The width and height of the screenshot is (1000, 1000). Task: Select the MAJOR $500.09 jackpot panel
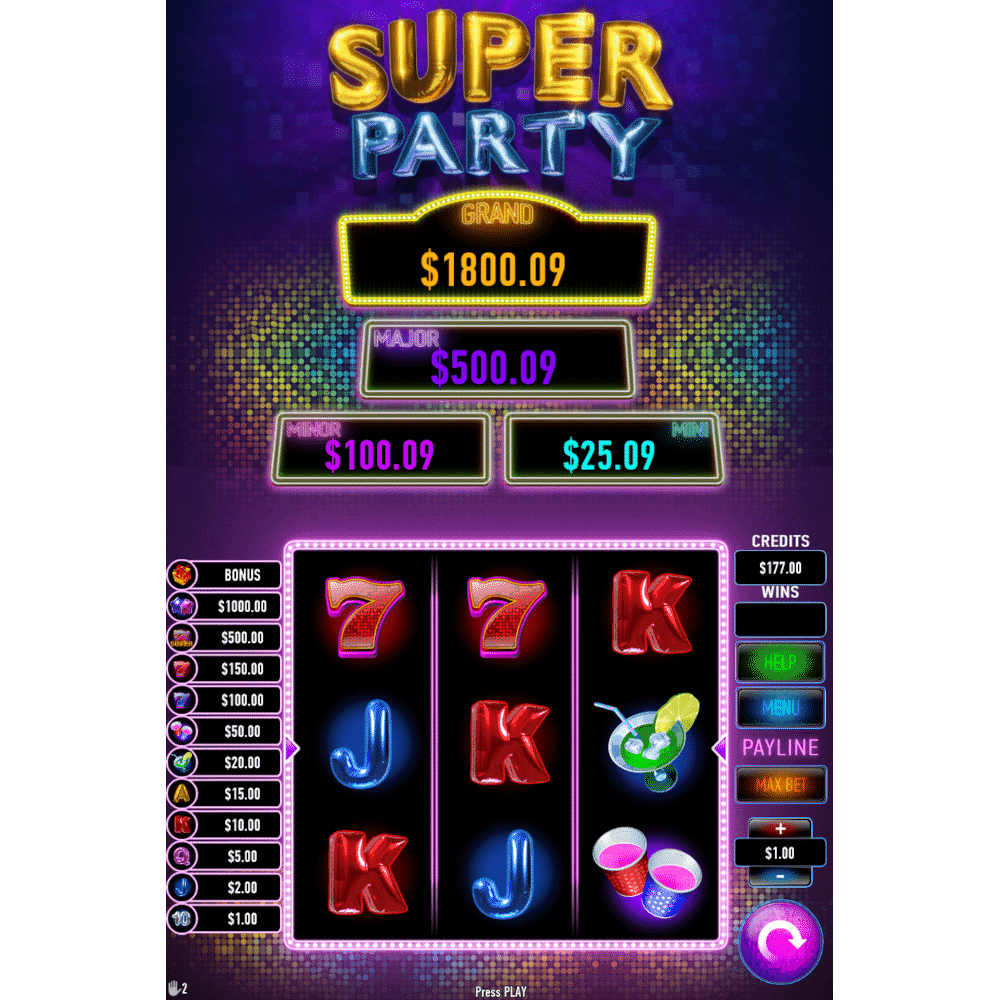tap(497, 359)
